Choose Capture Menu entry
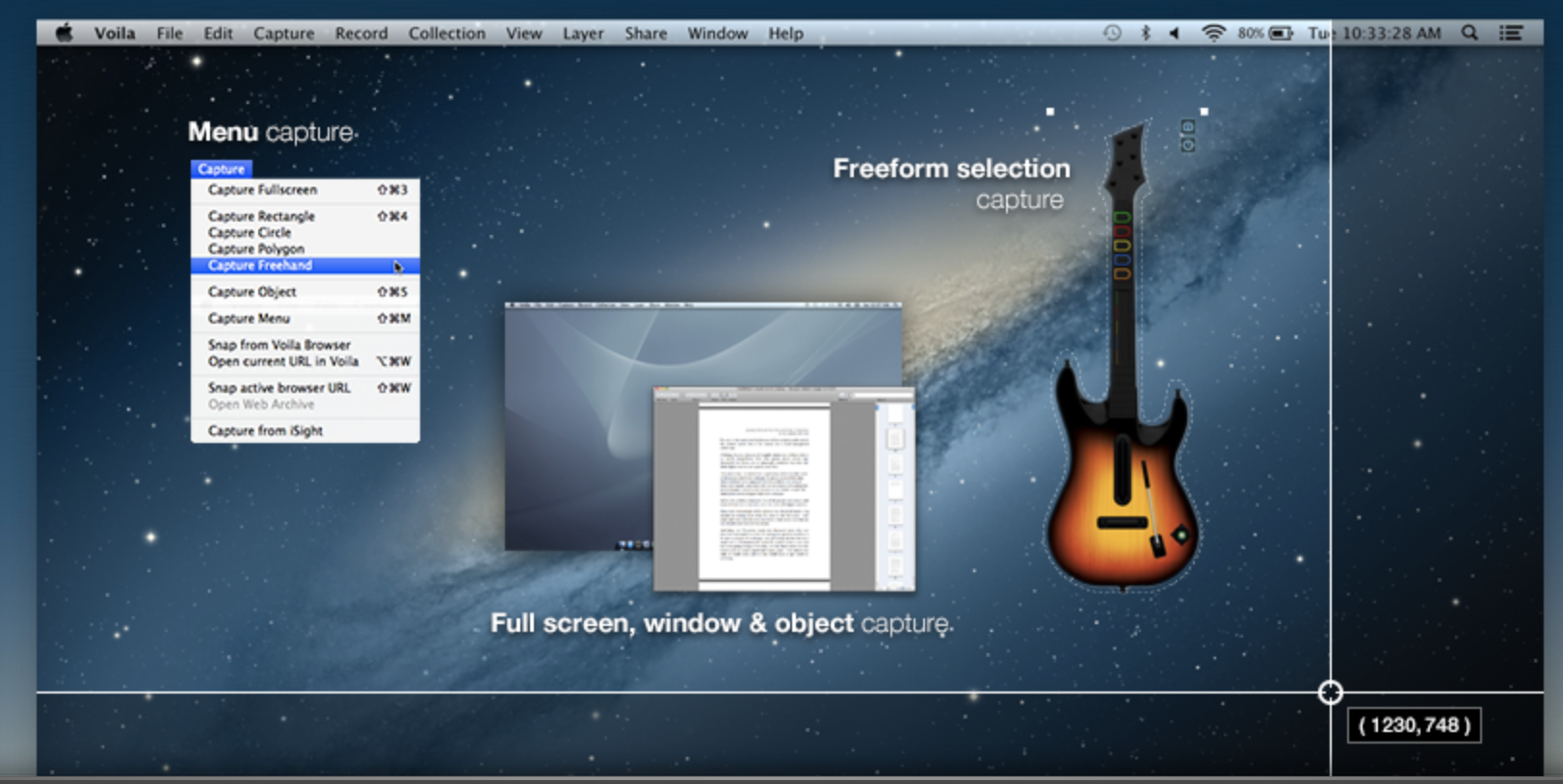 (x=305, y=318)
